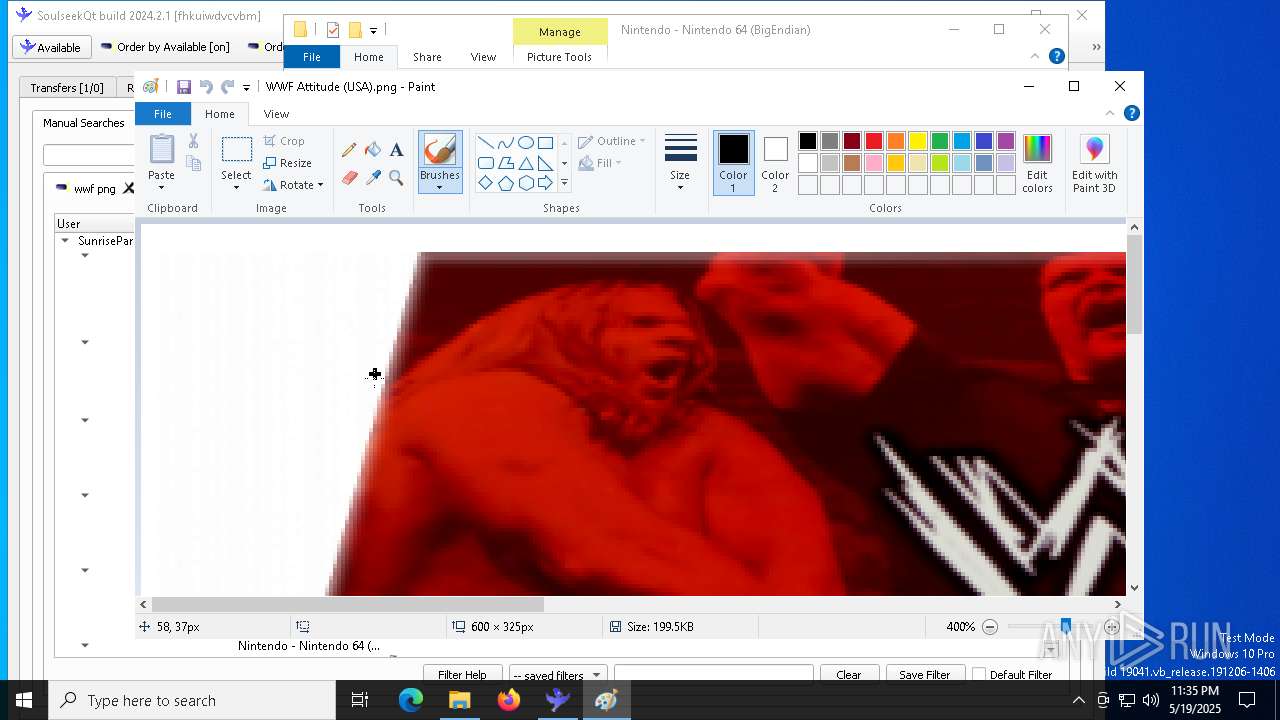Screen dimensions: 1280x720
Task: Switch to the View tab in Paint
Action: point(276,114)
